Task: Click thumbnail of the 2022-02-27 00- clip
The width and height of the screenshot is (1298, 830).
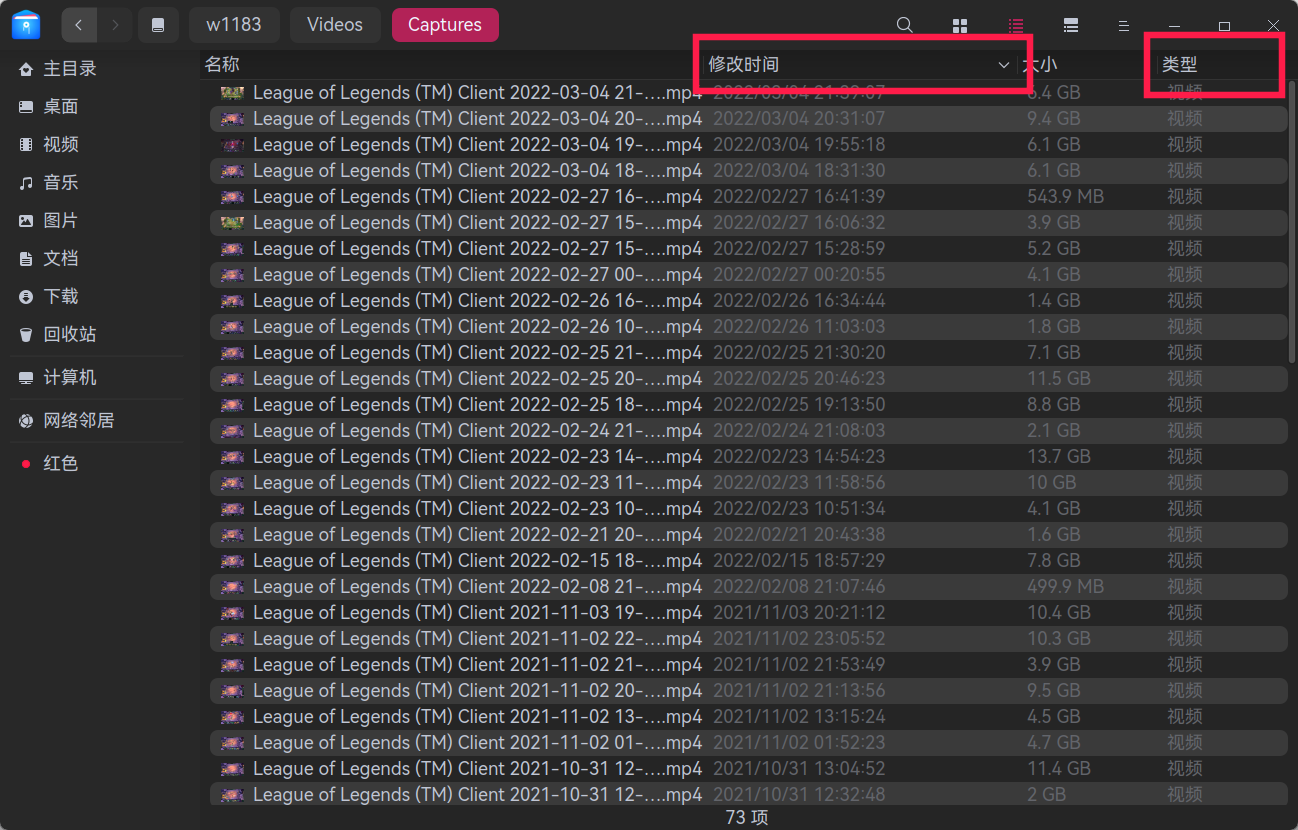Action: (232, 275)
